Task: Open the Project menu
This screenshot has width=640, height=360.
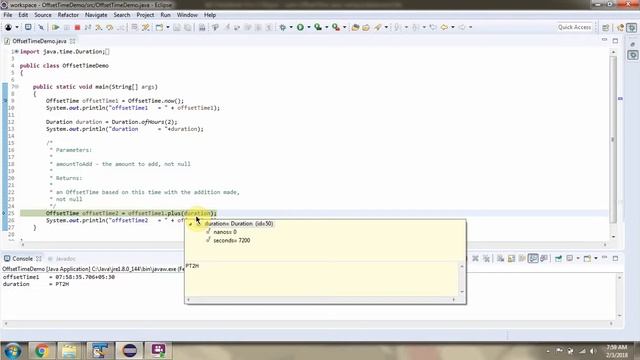Action: click(145, 15)
